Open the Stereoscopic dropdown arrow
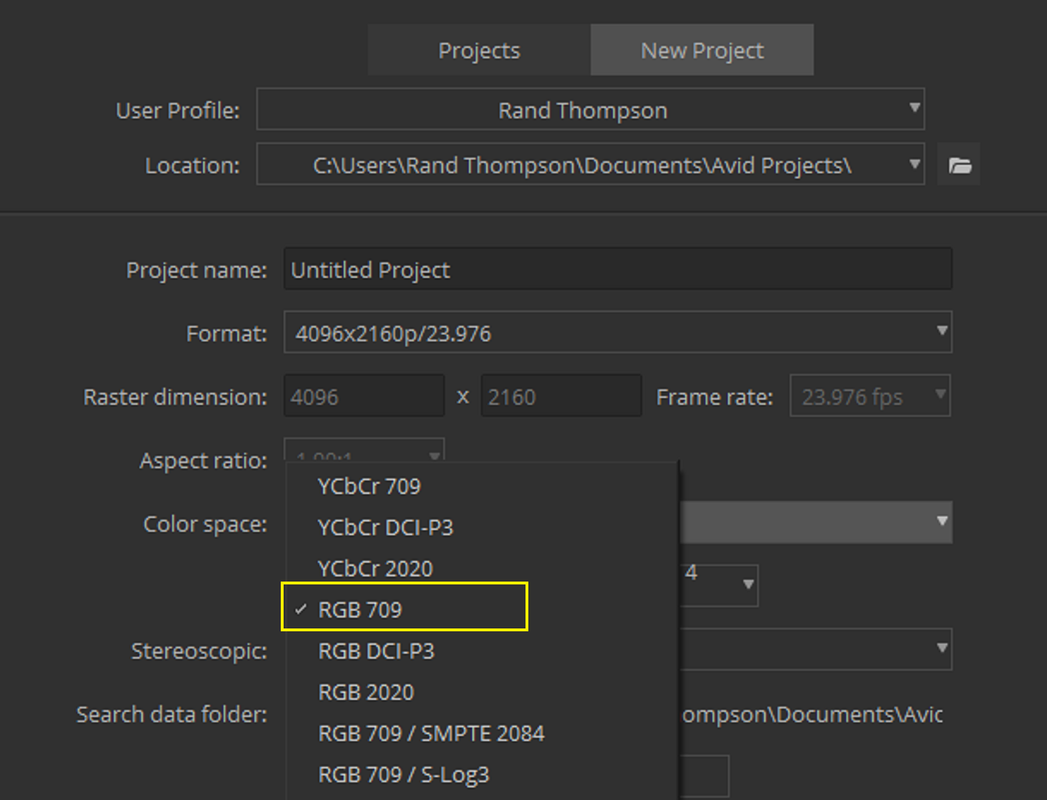 click(941, 648)
